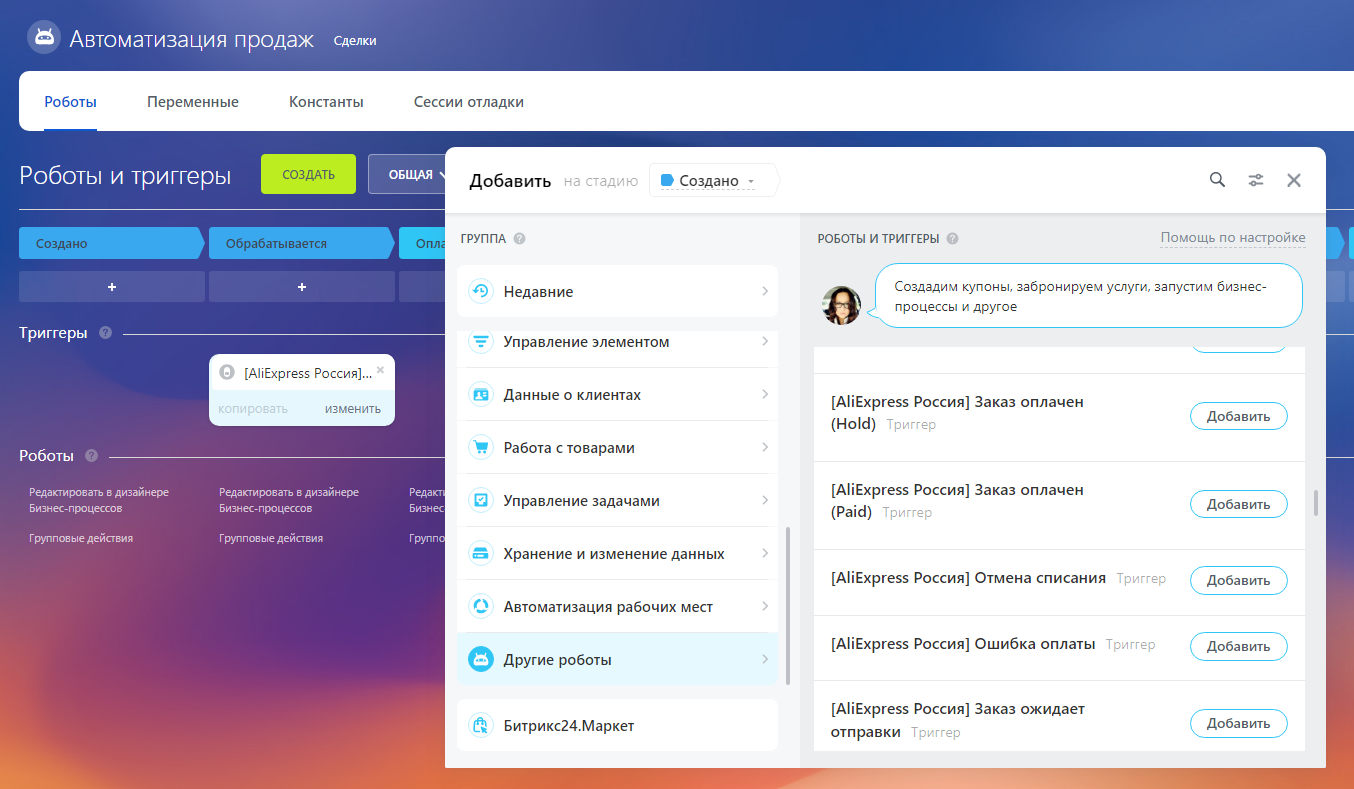Screen dimensions: 1354x789
Task: Expand the Работа с товарами group
Action: (x=765, y=448)
